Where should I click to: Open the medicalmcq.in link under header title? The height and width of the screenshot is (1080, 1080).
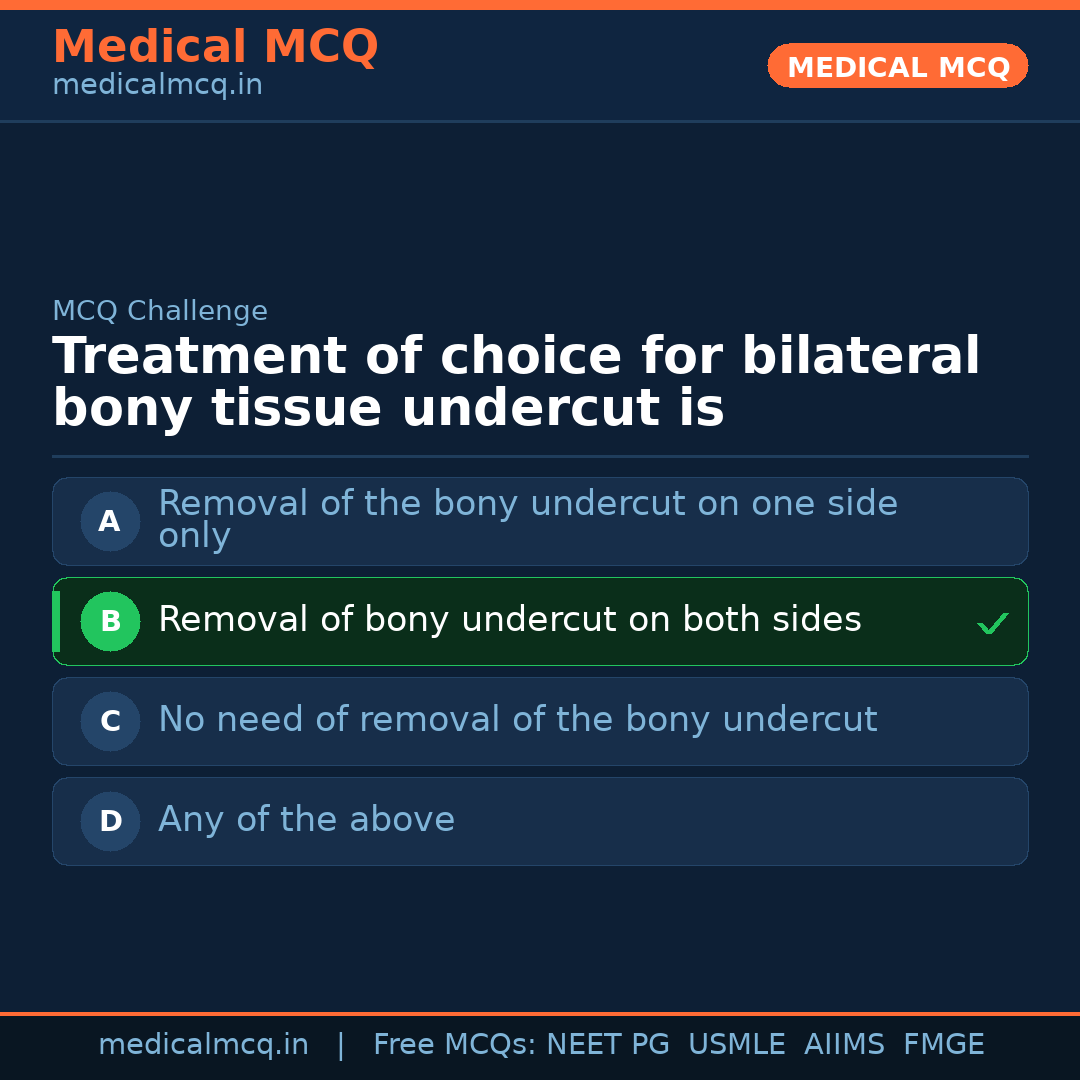[x=157, y=85]
